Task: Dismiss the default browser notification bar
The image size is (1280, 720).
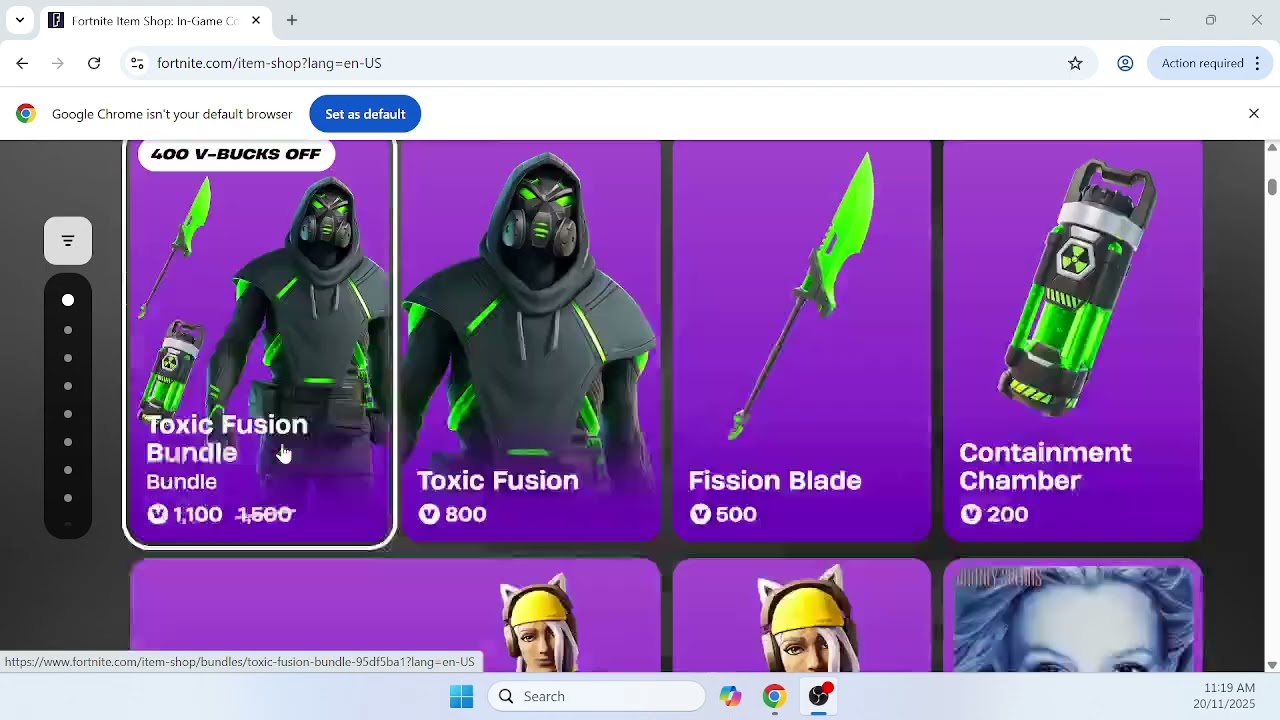Action: [x=1254, y=114]
